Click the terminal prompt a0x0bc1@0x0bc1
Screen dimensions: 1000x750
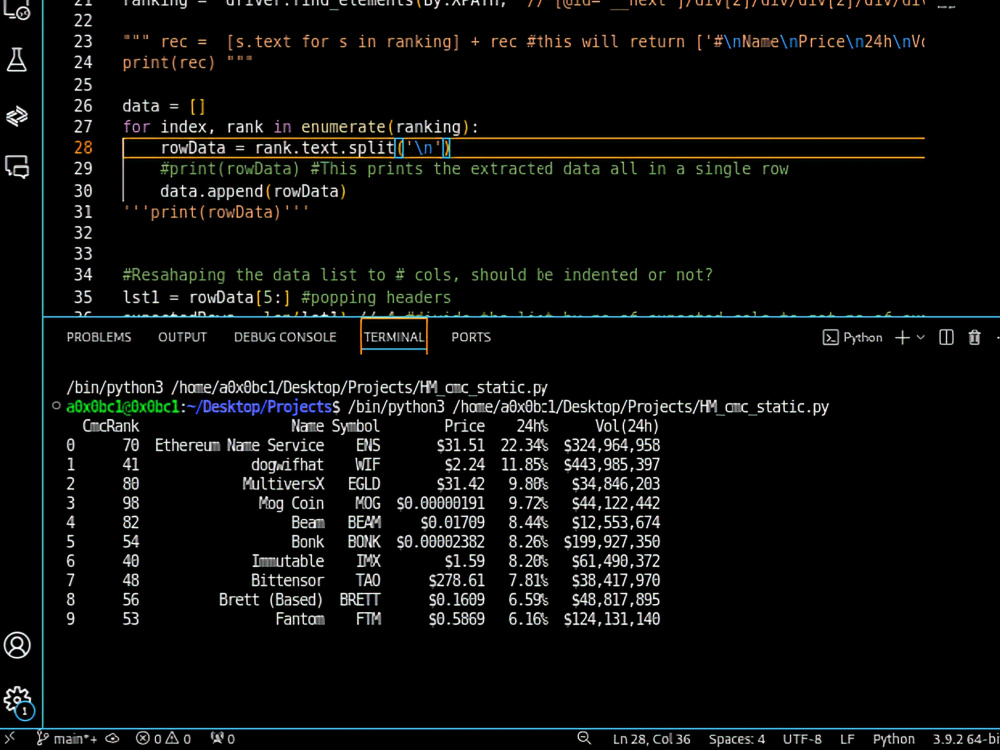click(122, 407)
